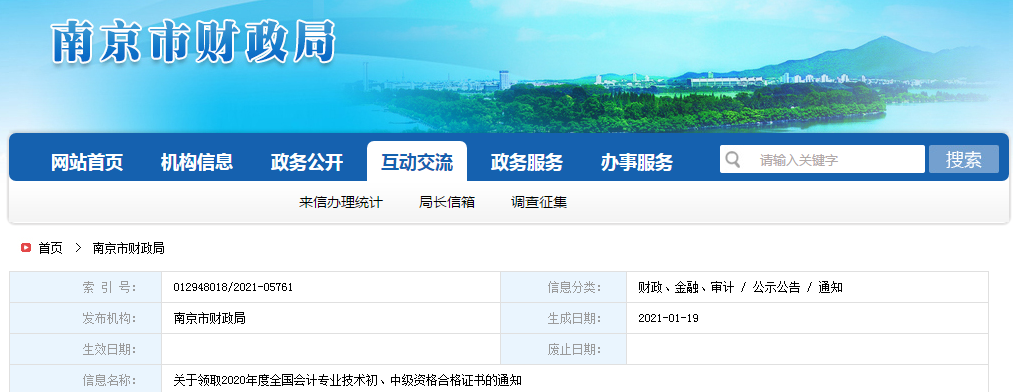The image size is (1013, 392).
Task: Select index number 012948018/2021-05761
Action: tap(233, 287)
